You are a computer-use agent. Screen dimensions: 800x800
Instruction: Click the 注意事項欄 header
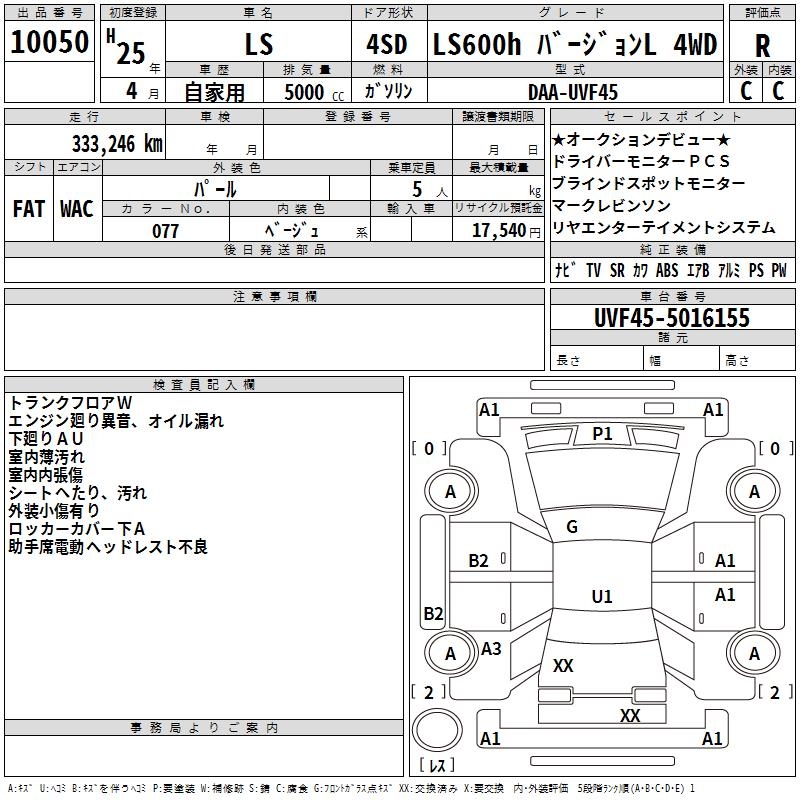[x=274, y=297]
